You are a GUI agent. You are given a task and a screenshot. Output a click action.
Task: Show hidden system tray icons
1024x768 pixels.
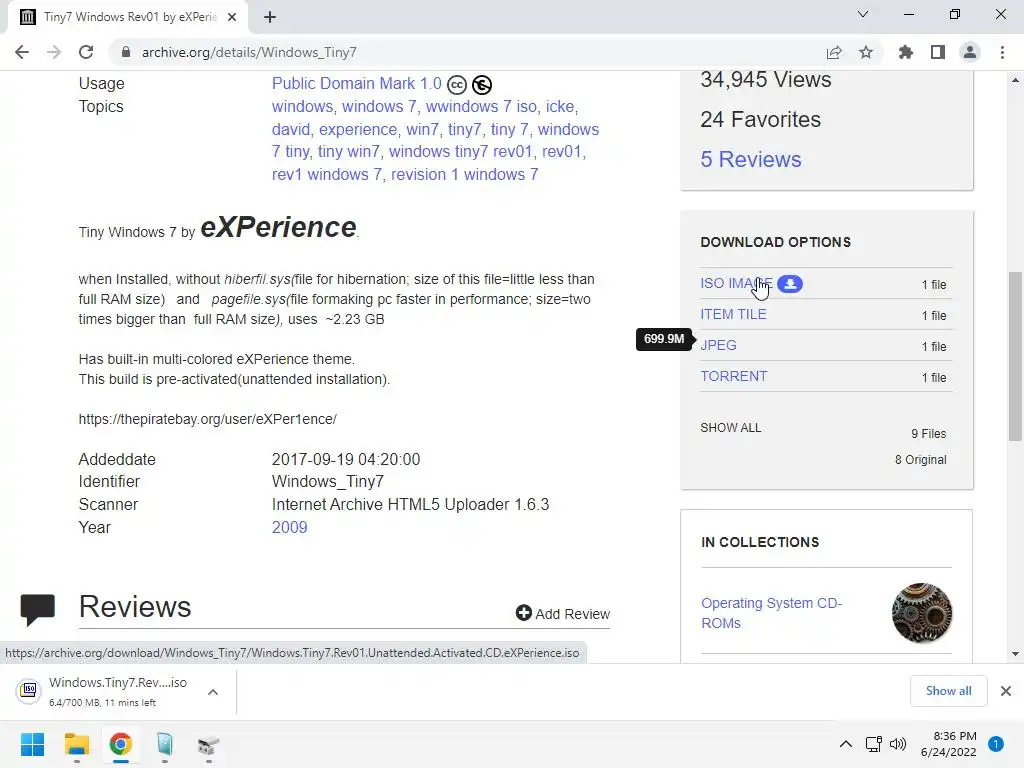point(846,744)
